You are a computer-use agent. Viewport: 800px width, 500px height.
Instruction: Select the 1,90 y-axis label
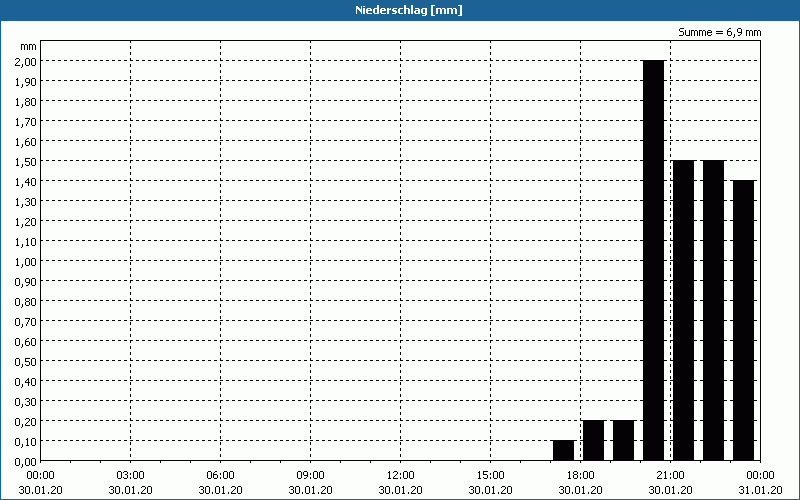[x=26, y=82]
